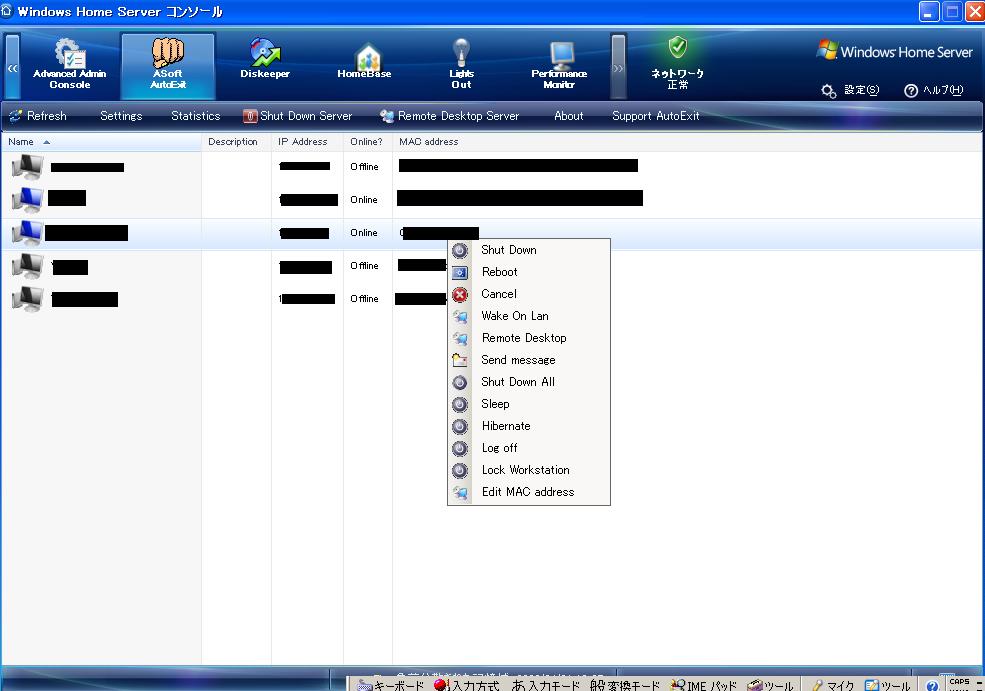Click the Refresh toolbar button
985x691 pixels.
click(x=38, y=116)
